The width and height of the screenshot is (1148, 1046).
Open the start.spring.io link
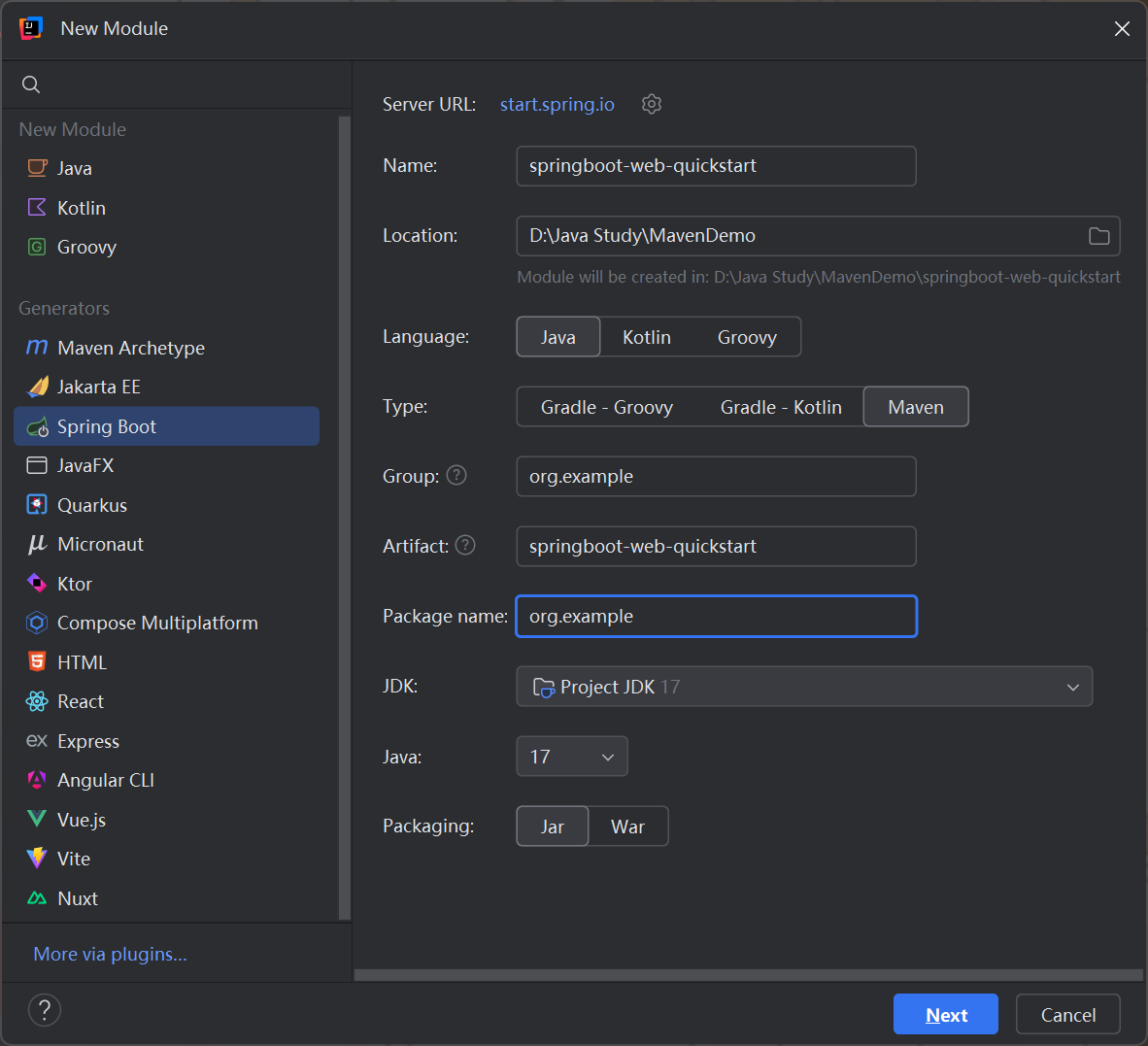(x=557, y=104)
